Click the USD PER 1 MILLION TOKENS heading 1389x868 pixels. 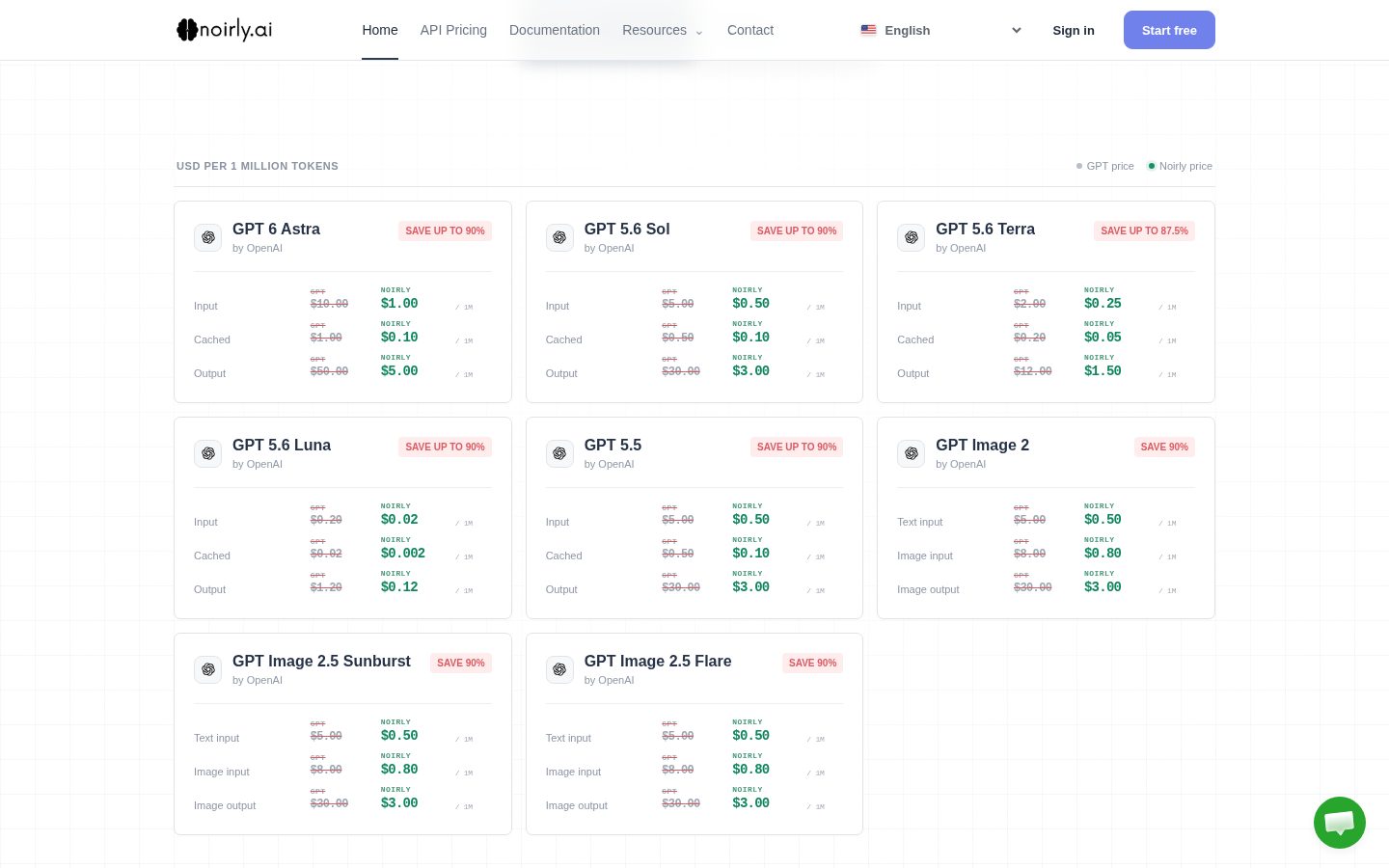pyautogui.click(x=258, y=166)
